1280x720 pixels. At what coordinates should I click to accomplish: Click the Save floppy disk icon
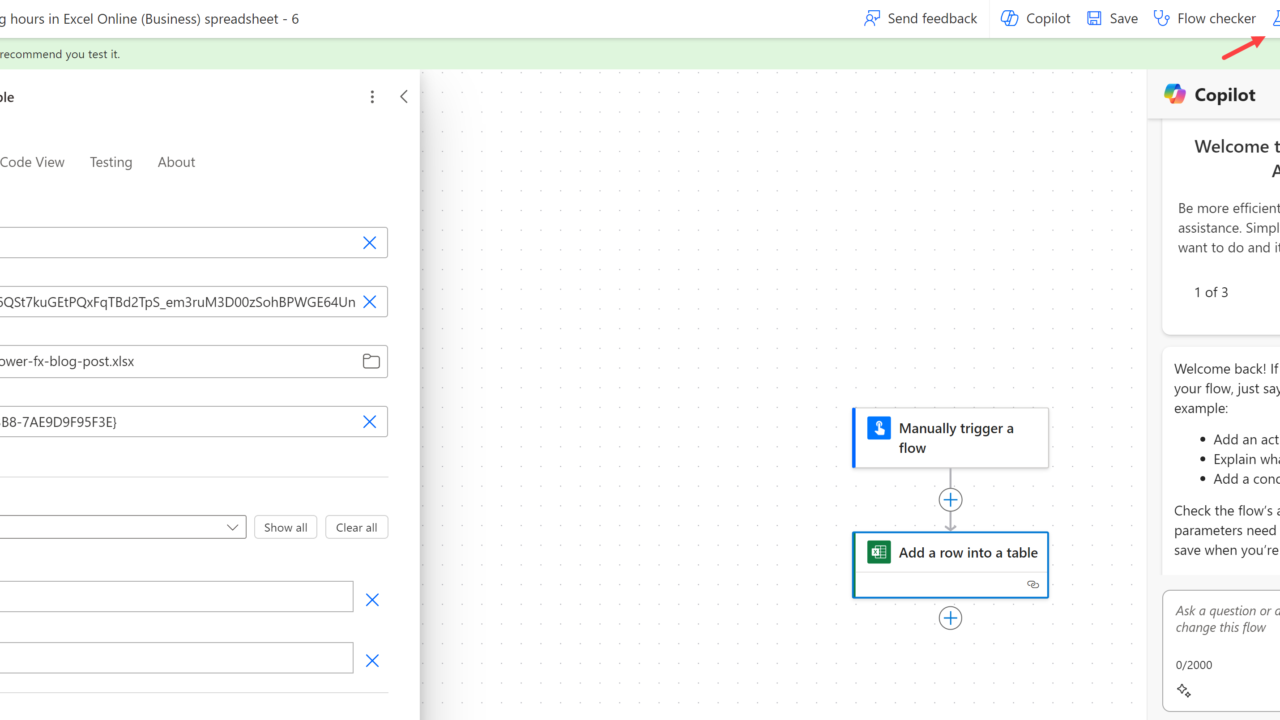tap(1095, 18)
